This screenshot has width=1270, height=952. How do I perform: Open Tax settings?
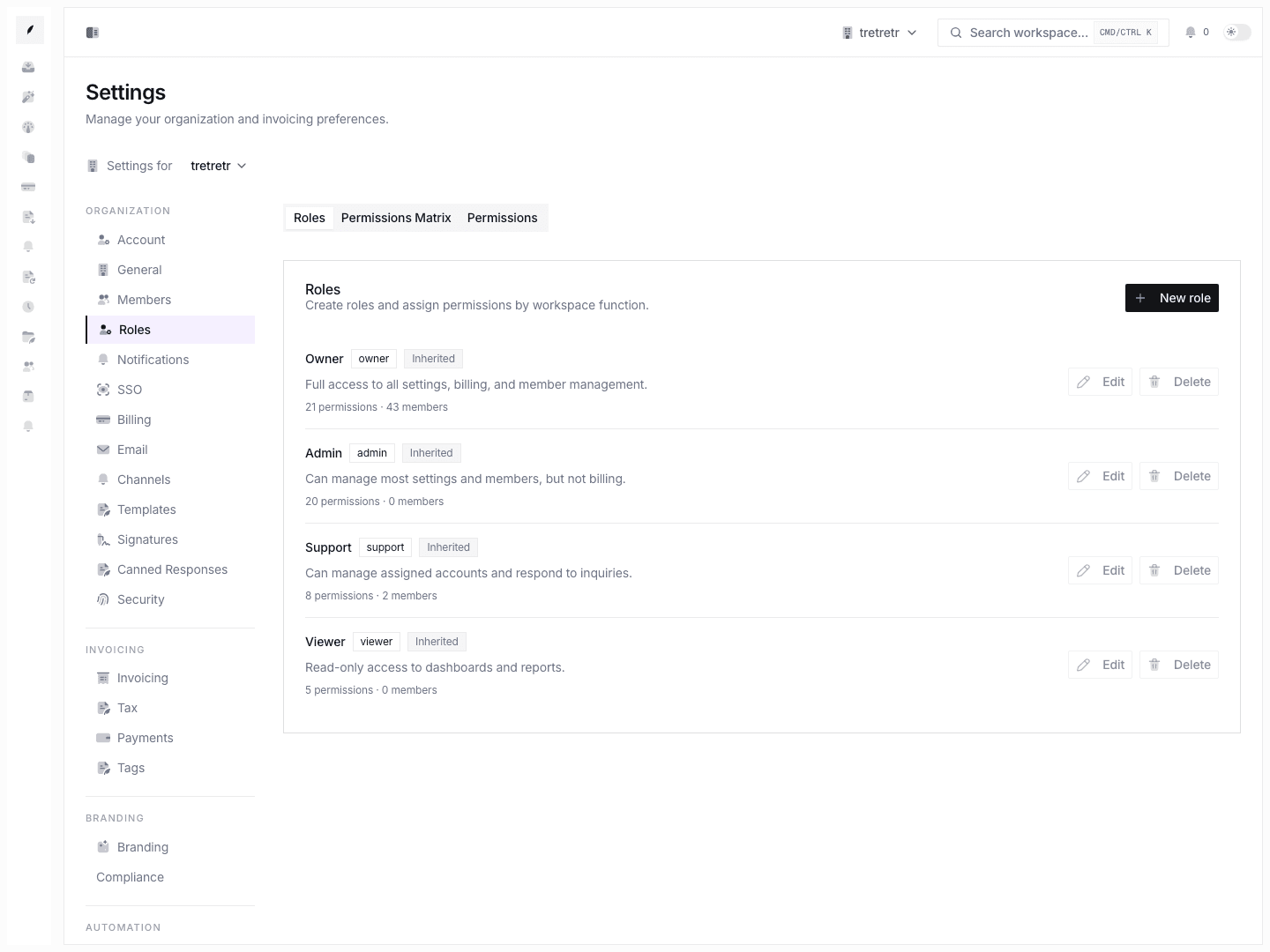[x=170, y=708]
